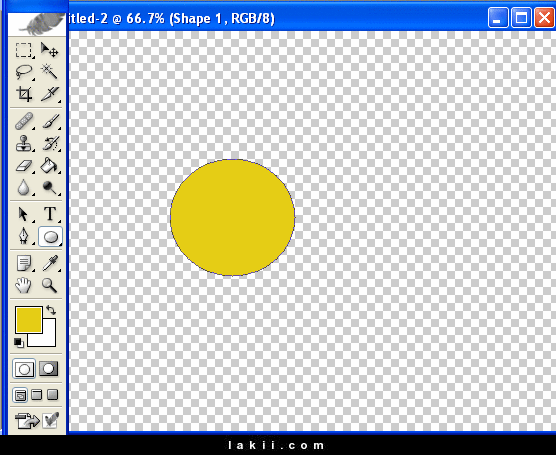The image size is (556, 455).
Task: Activate the Crop tool
Action: point(24,94)
